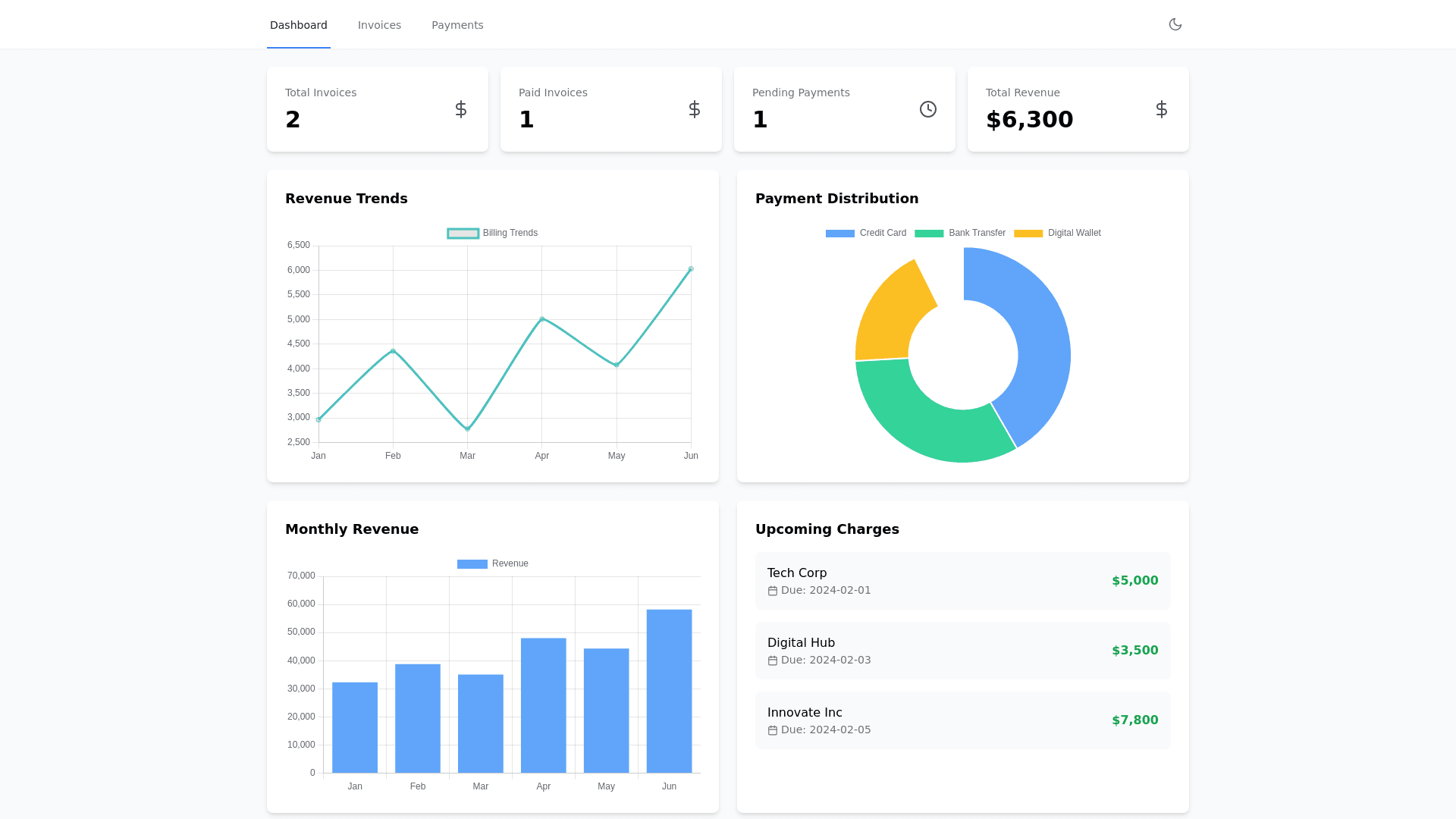Click the Total Invoices dollar icon
Viewport: 1456px width, 819px height.
pos(461,109)
